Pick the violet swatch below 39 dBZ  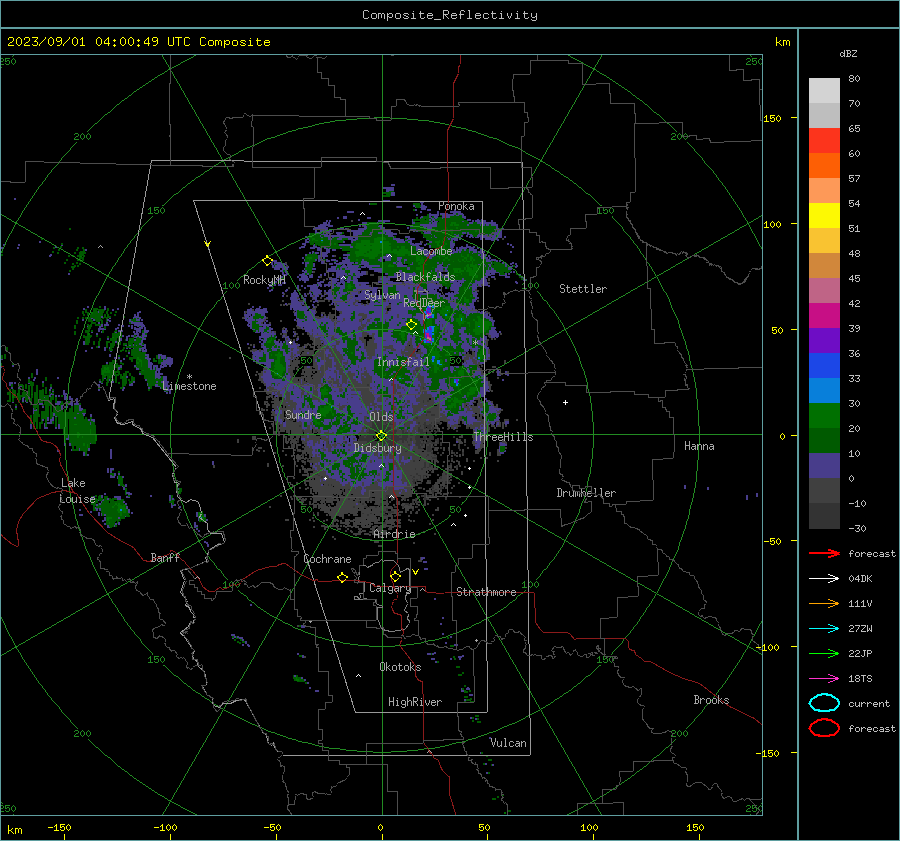(x=824, y=340)
